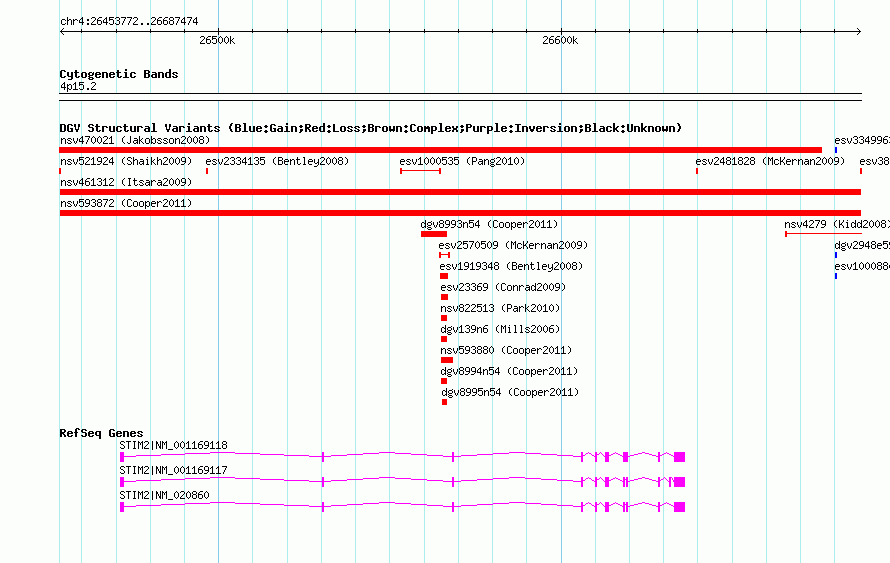This screenshot has width=890, height=563.
Task: Open transcript STIM2|NM_001169118 label
Action: click(x=173, y=446)
